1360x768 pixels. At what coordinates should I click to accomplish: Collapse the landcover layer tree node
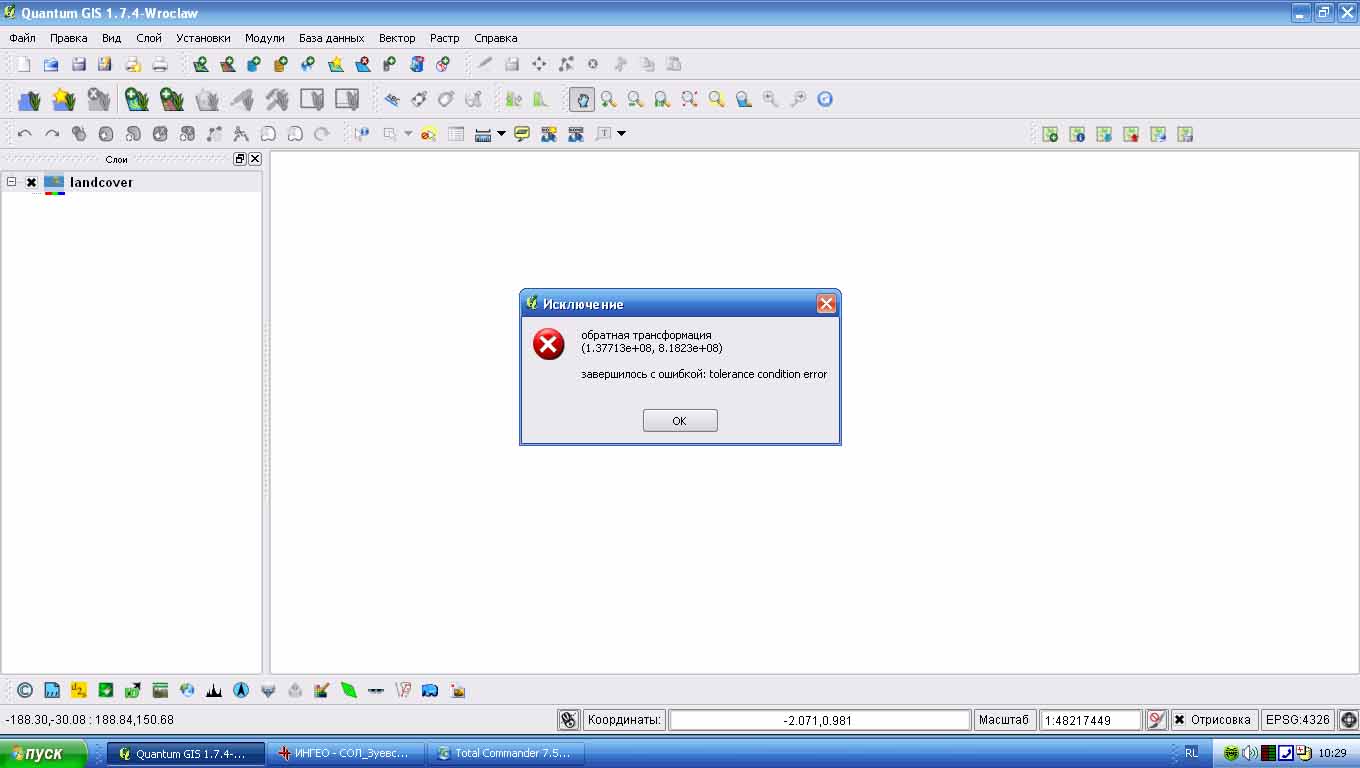pyautogui.click(x=11, y=182)
